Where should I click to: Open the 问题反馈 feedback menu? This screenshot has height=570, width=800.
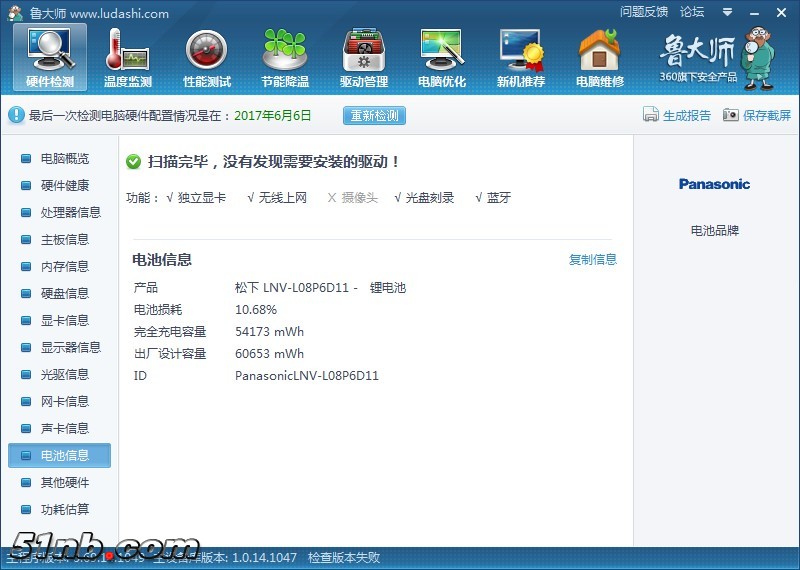tap(644, 12)
